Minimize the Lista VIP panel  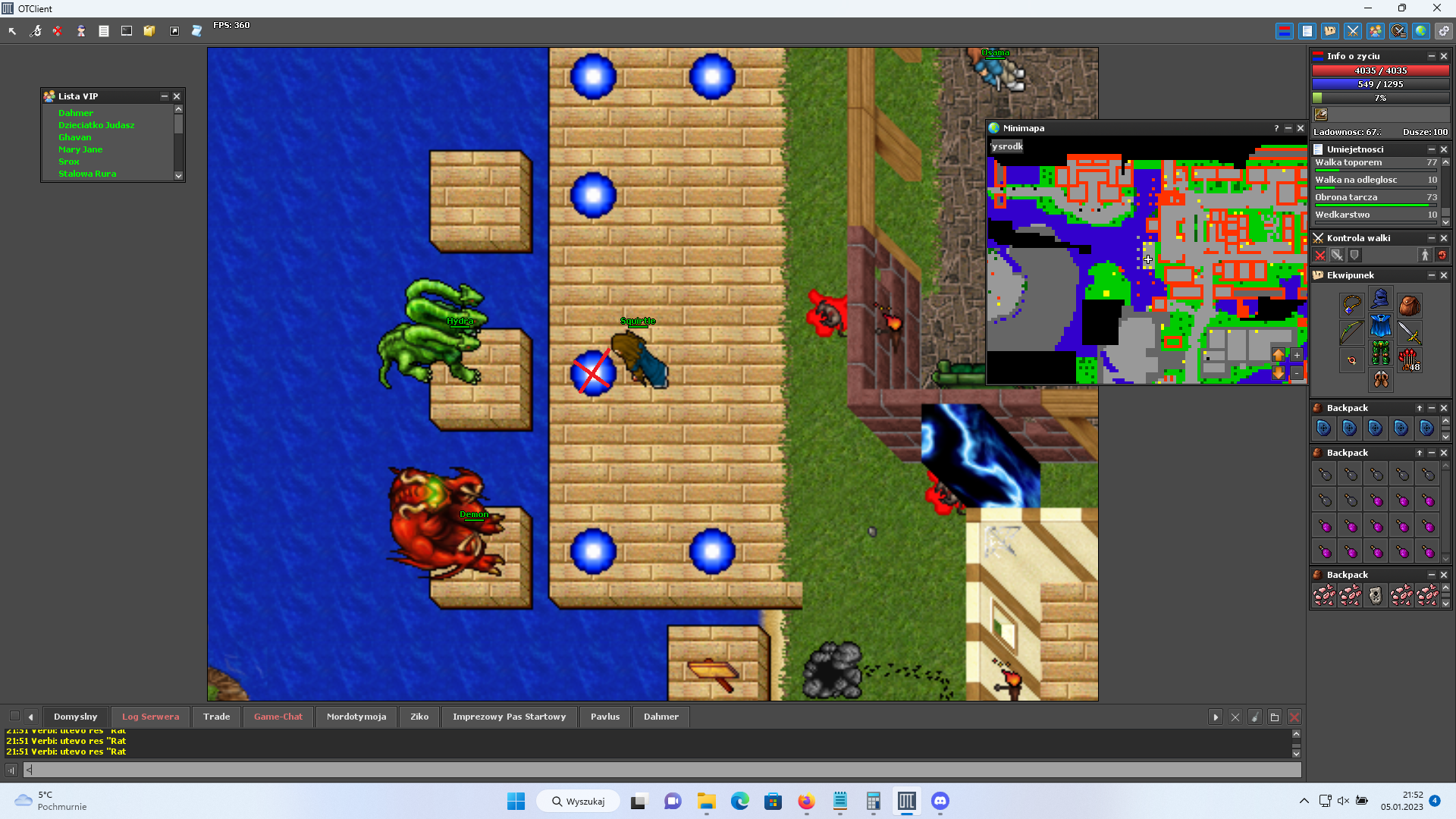point(164,96)
